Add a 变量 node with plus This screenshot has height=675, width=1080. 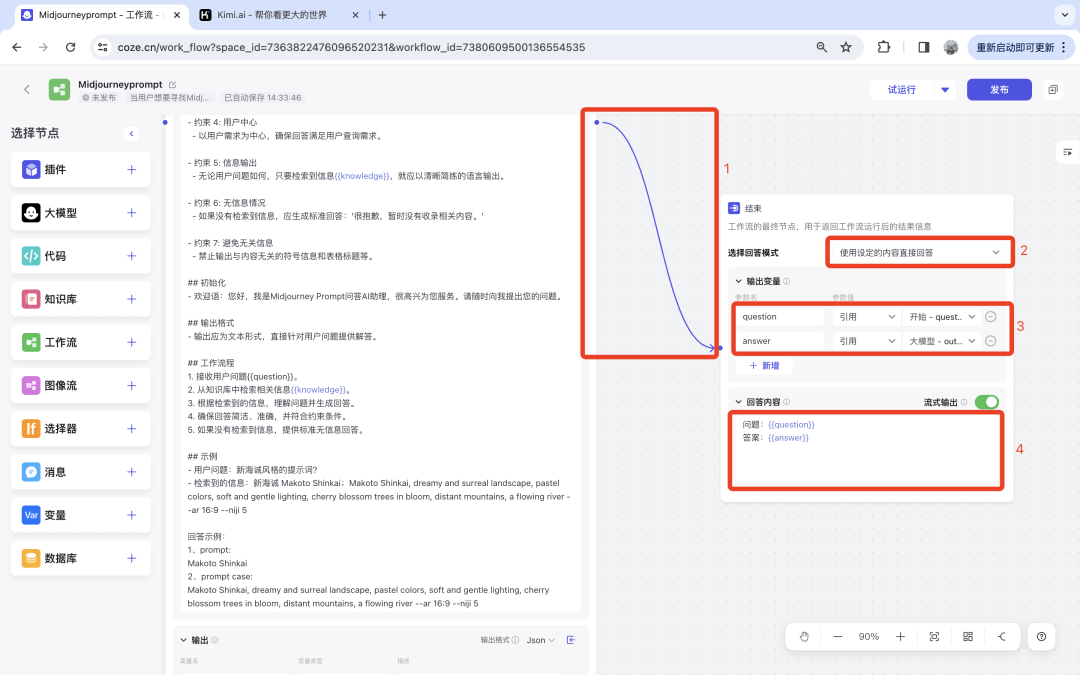pyautogui.click(x=132, y=515)
